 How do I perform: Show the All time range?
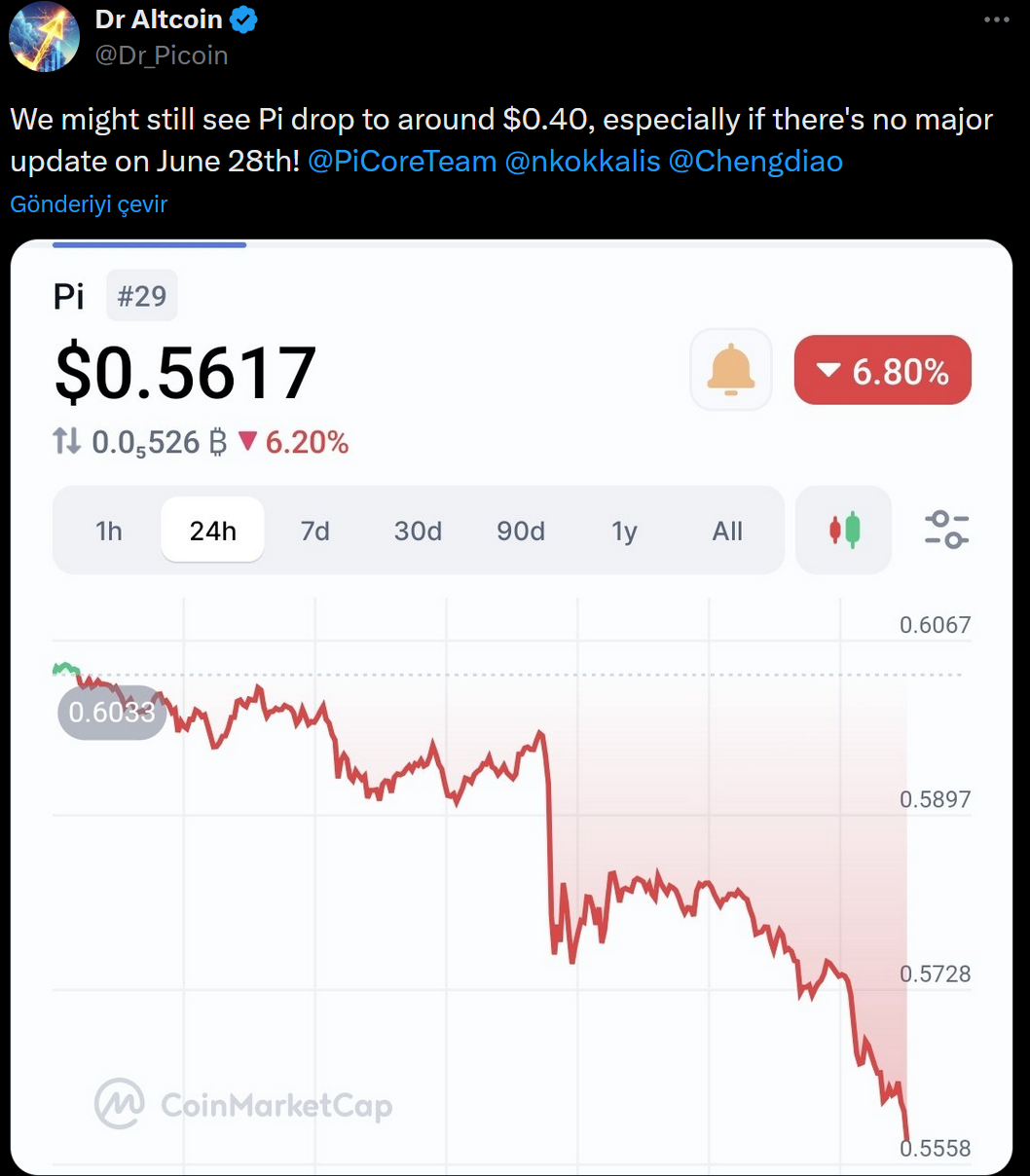click(727, 531)
